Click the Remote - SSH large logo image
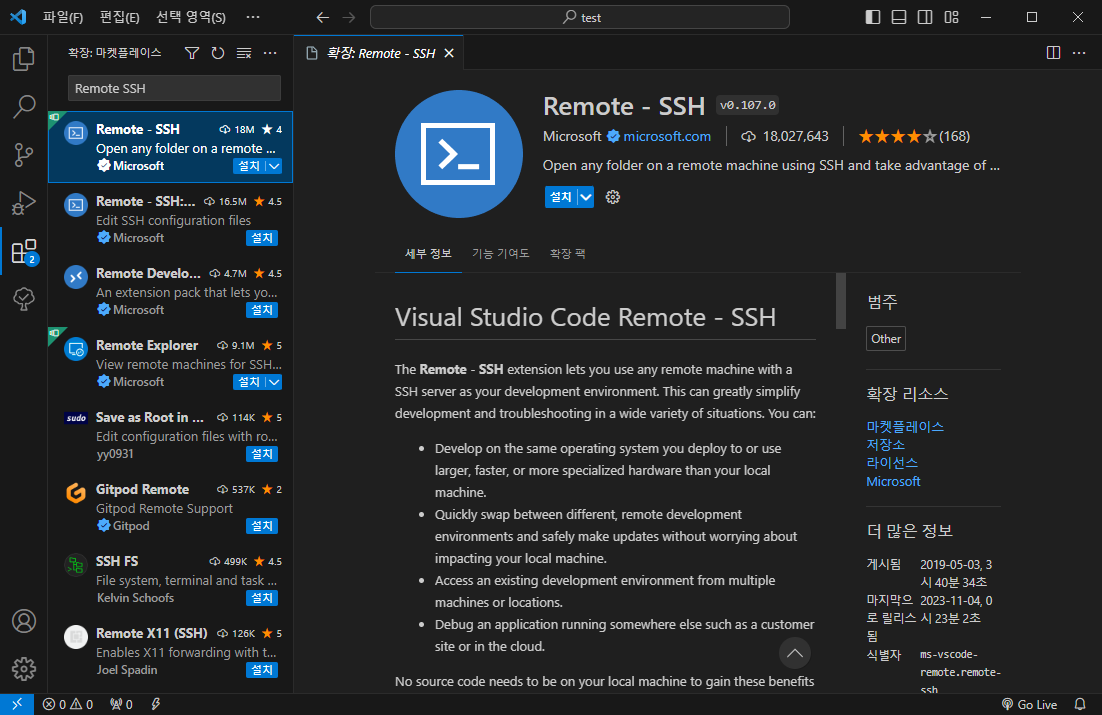Screen dimensions: 1102x715 pyautogui.click(x=458, y=154)
